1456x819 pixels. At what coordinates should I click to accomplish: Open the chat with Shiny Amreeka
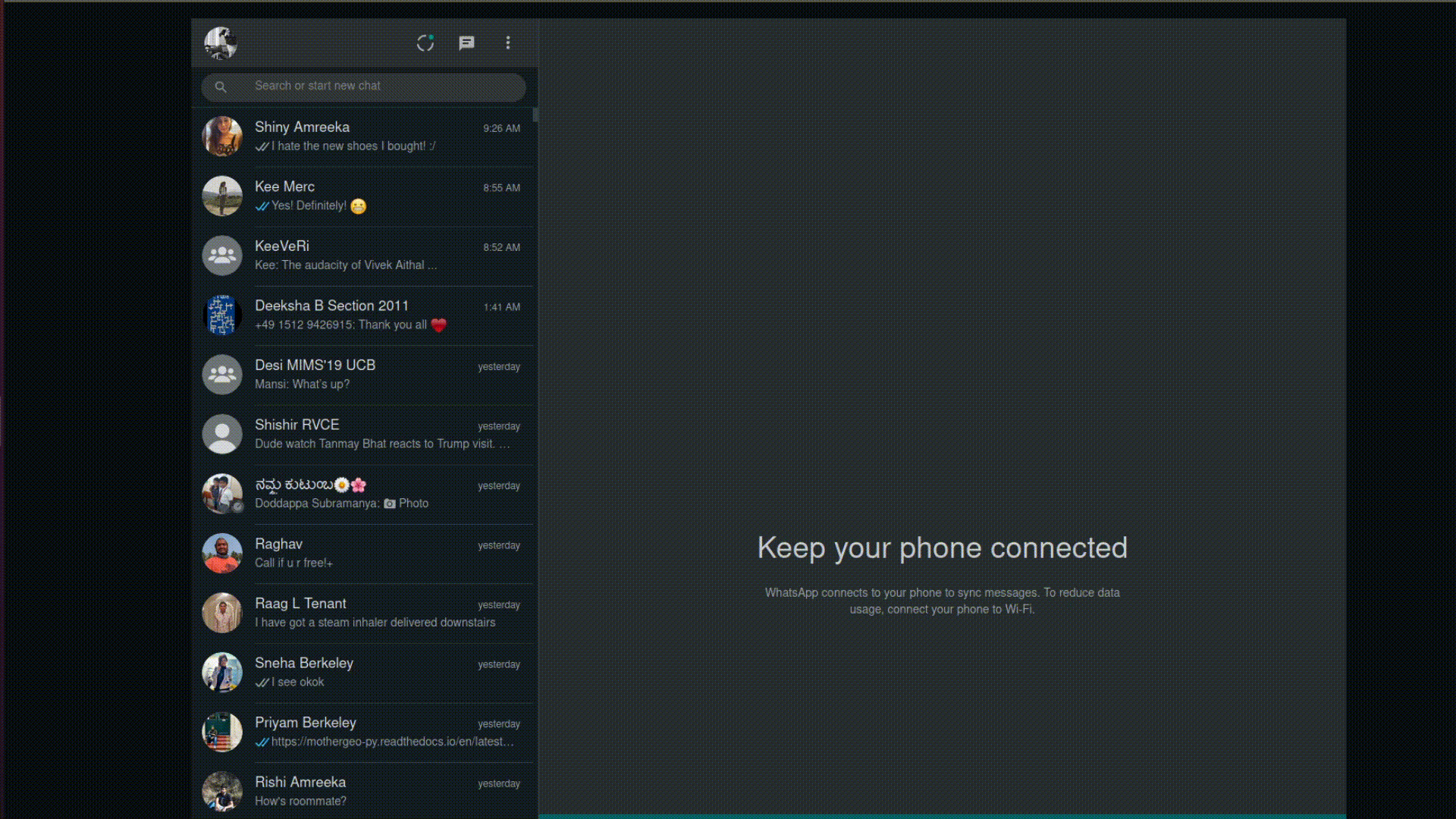pyautogui.click(x=364, y=136)
